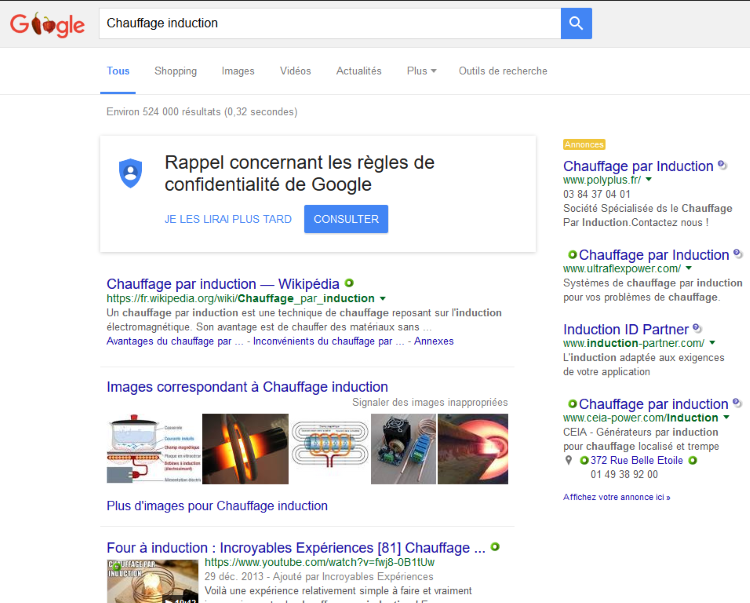750x603 pixels.
Task: Click green circle icon next to Wikipédia title
Action: [x=349, y=283]
